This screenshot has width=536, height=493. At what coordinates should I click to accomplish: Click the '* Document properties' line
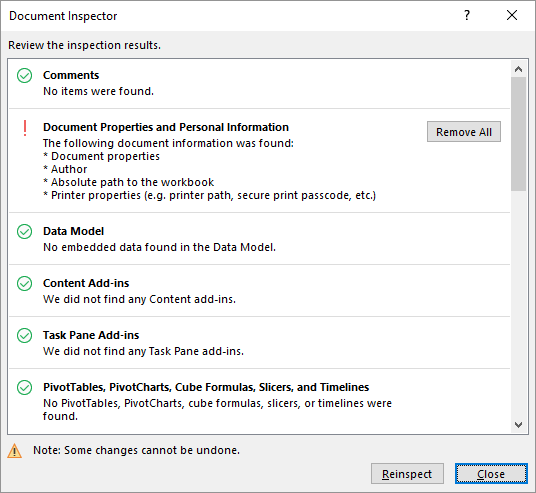(x=102, y=156)
